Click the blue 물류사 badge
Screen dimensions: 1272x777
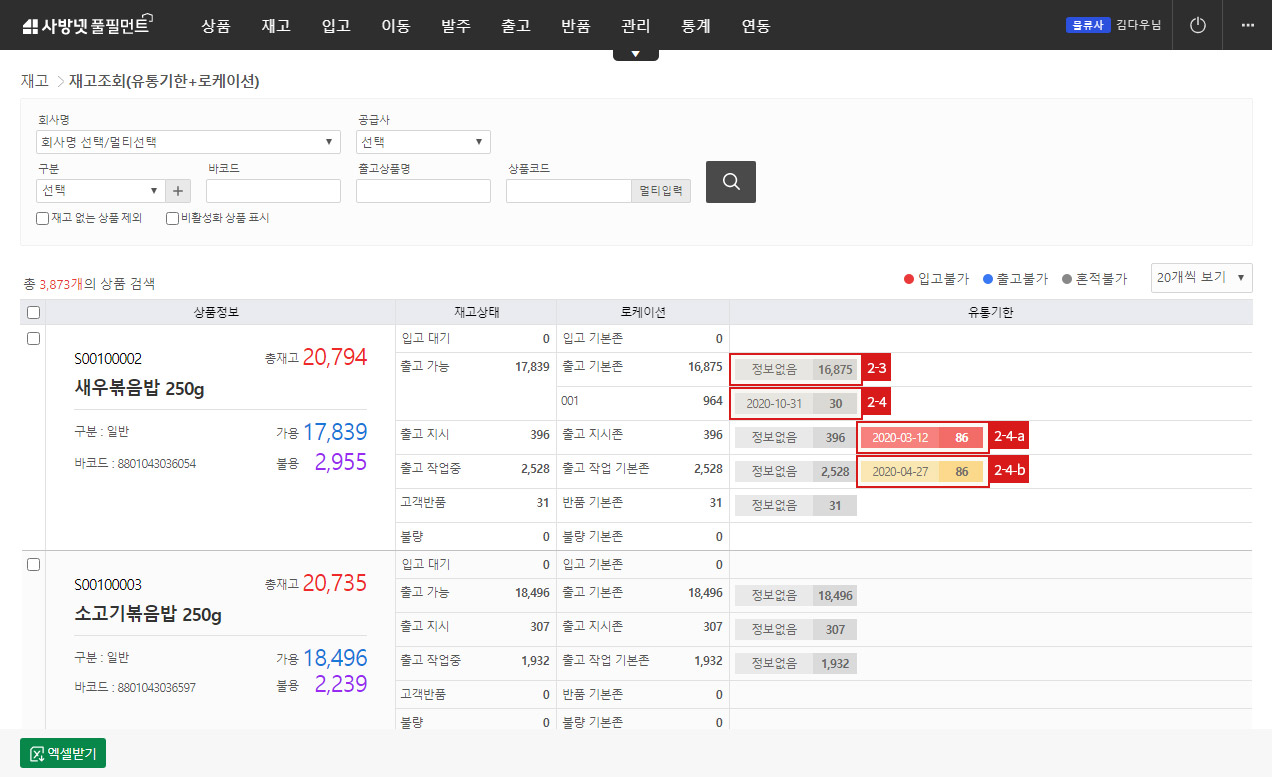[1088, 25]
